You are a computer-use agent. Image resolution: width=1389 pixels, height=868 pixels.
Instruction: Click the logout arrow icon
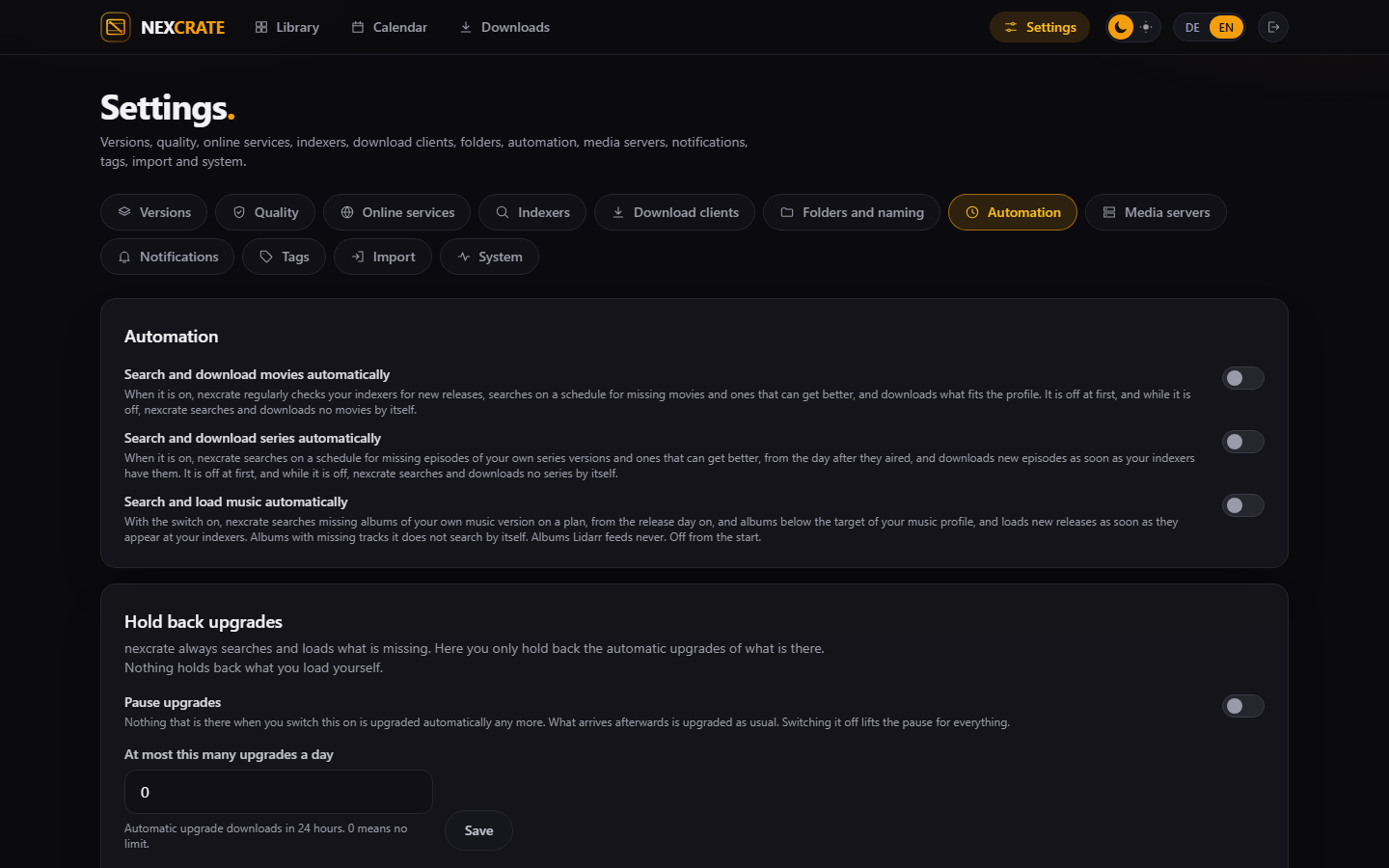[x=1273, y=27]
